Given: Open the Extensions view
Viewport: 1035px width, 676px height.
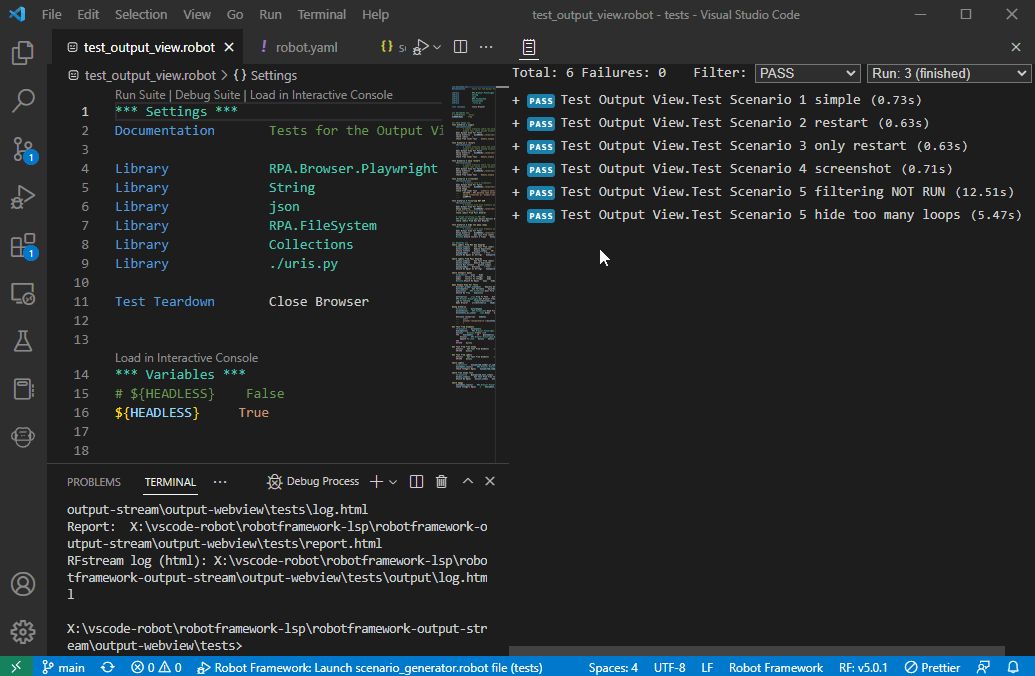Looking at the screenshot, I should [23, 246].
